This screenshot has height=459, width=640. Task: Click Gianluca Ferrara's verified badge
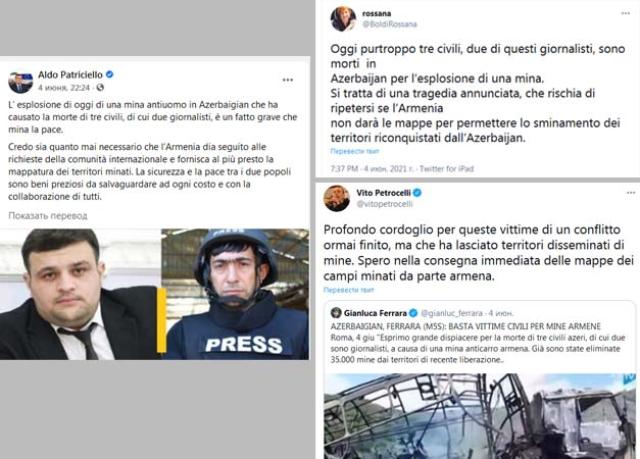[x=413, y=313]
